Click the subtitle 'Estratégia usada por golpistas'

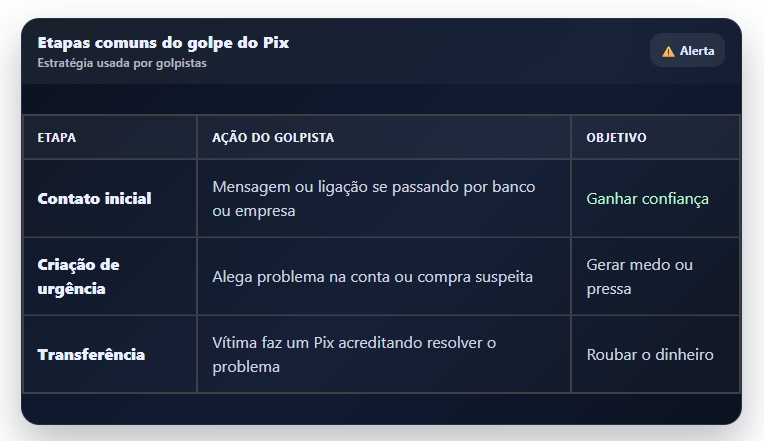122,63
